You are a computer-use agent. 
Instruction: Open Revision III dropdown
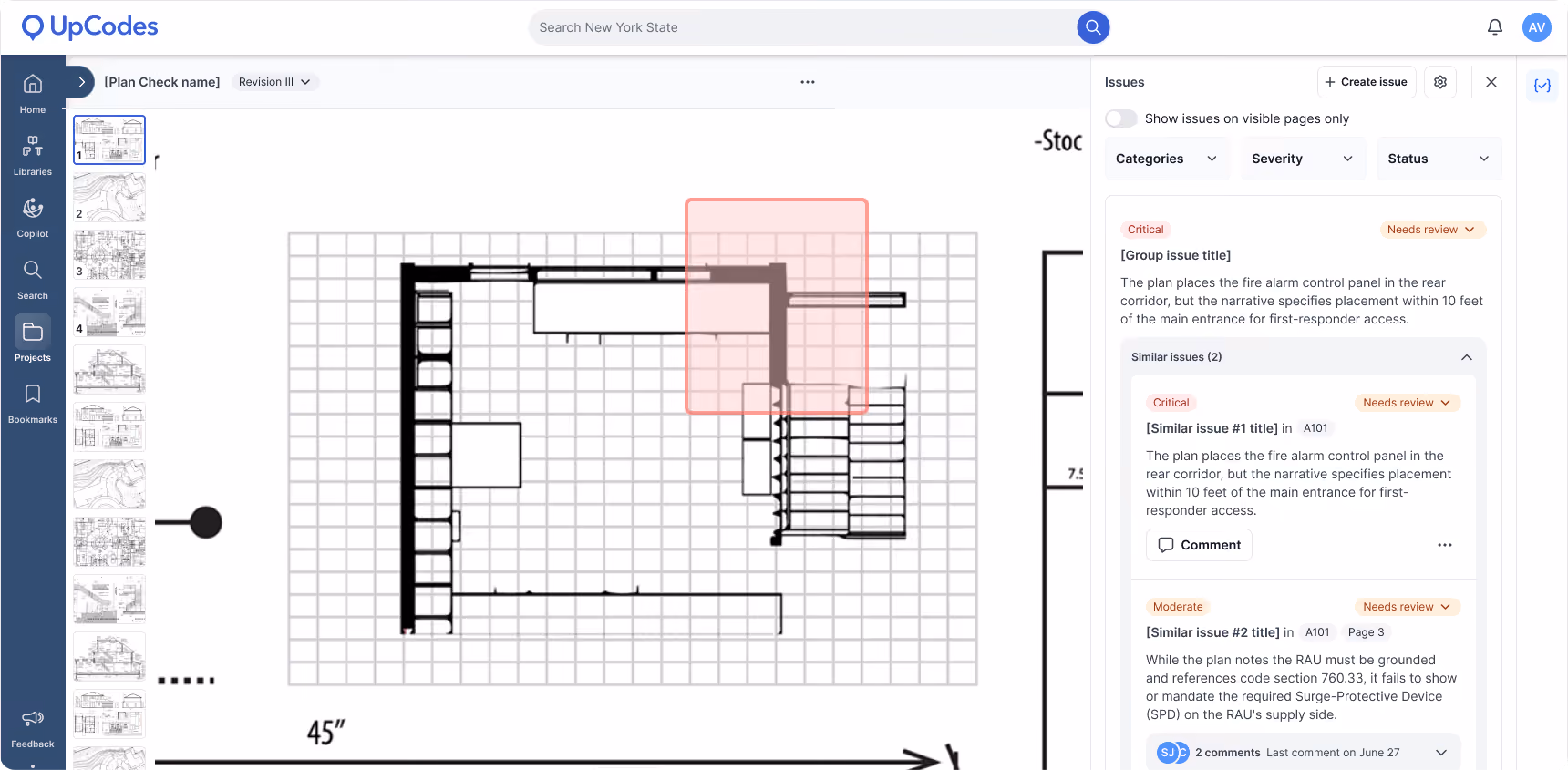coord(274,82)
